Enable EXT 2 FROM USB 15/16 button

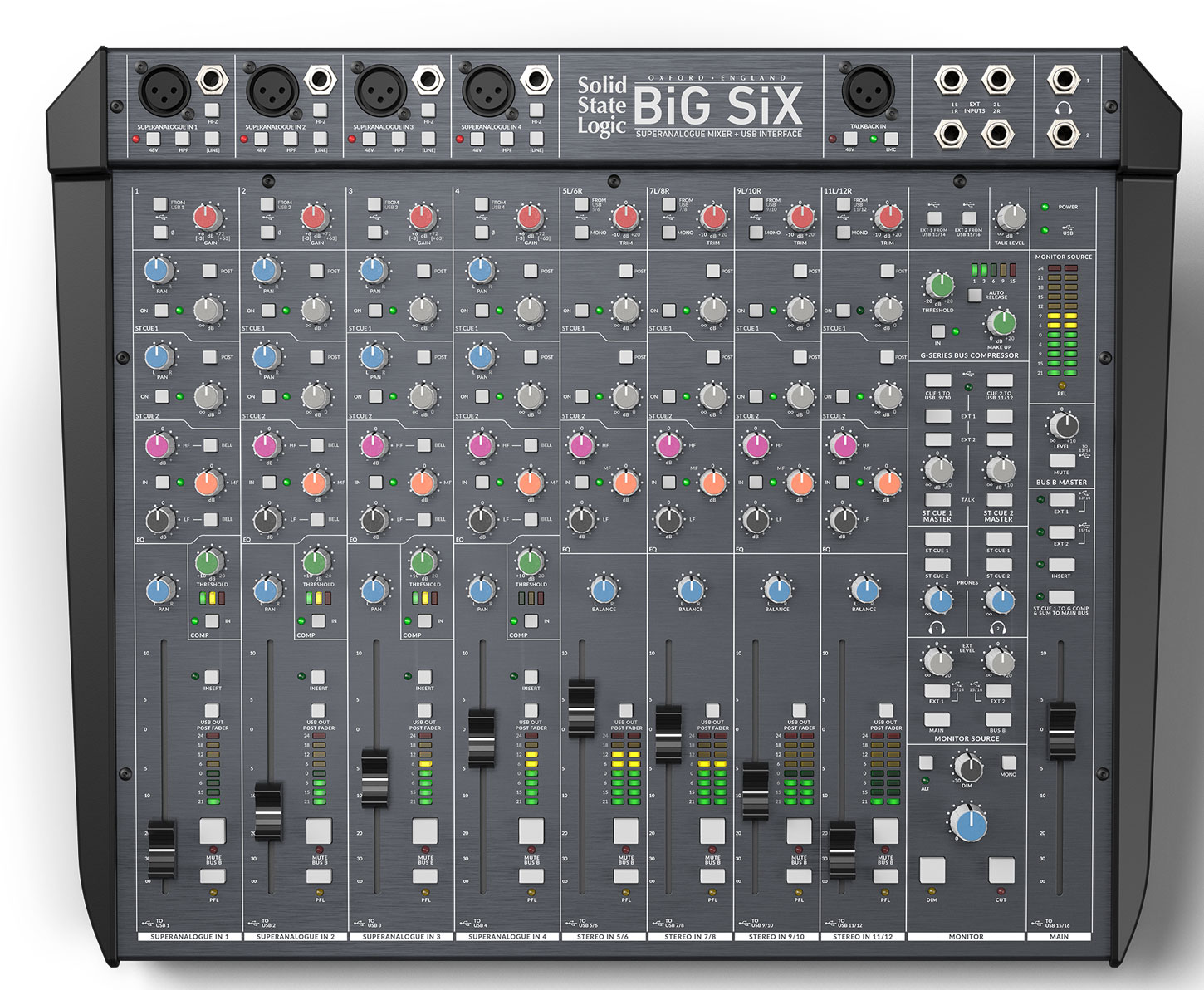969,219
